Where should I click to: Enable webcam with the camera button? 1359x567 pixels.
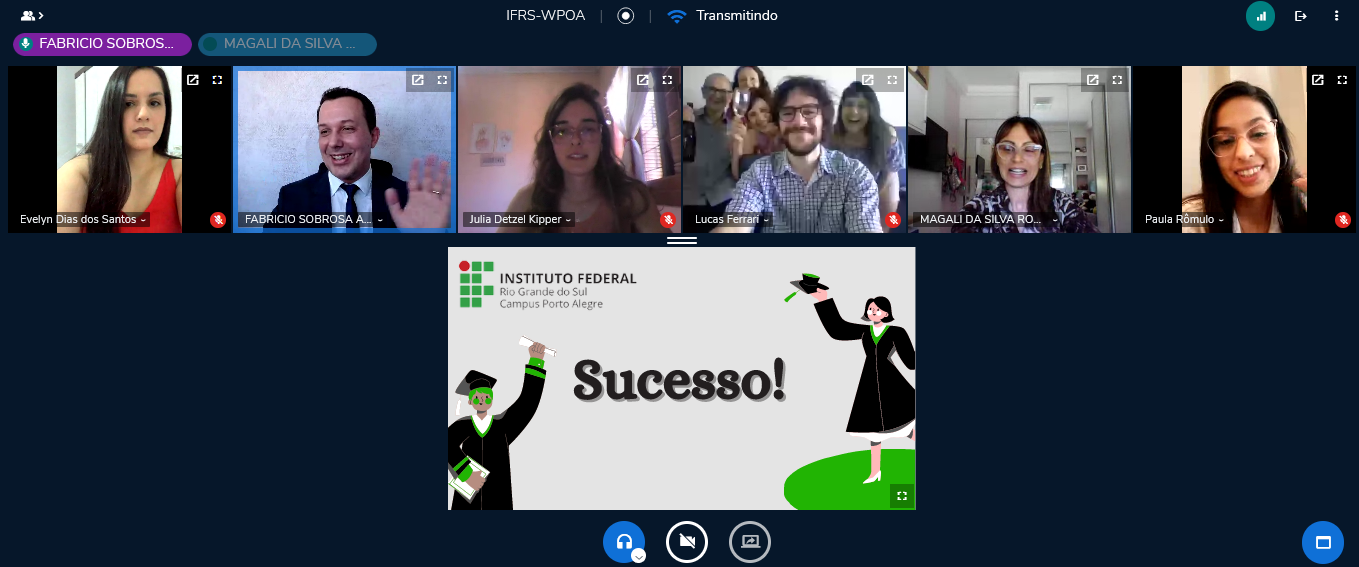click(x=687, y=542)
